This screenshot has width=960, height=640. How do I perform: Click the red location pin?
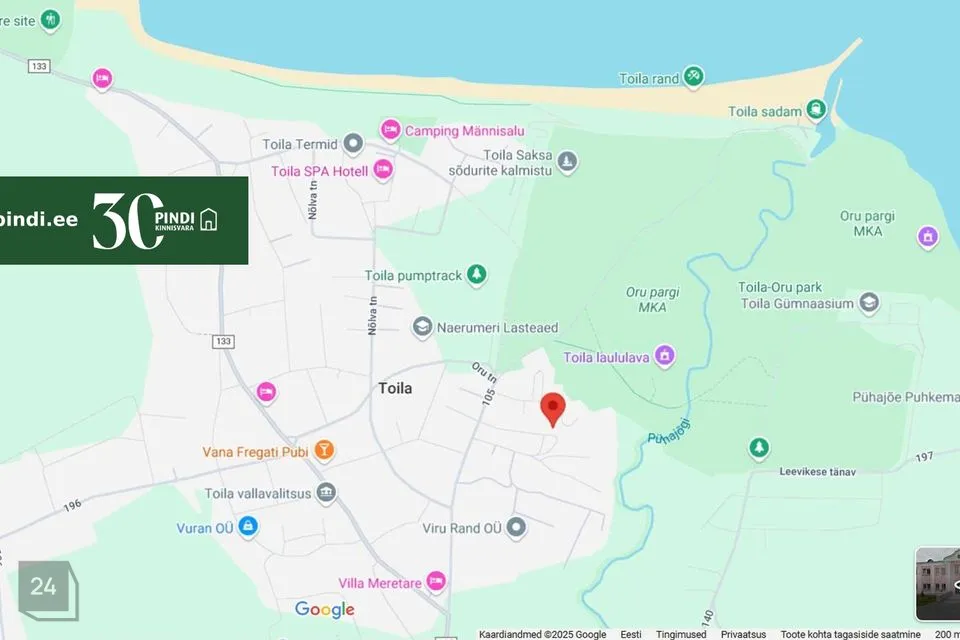point(553,409)
